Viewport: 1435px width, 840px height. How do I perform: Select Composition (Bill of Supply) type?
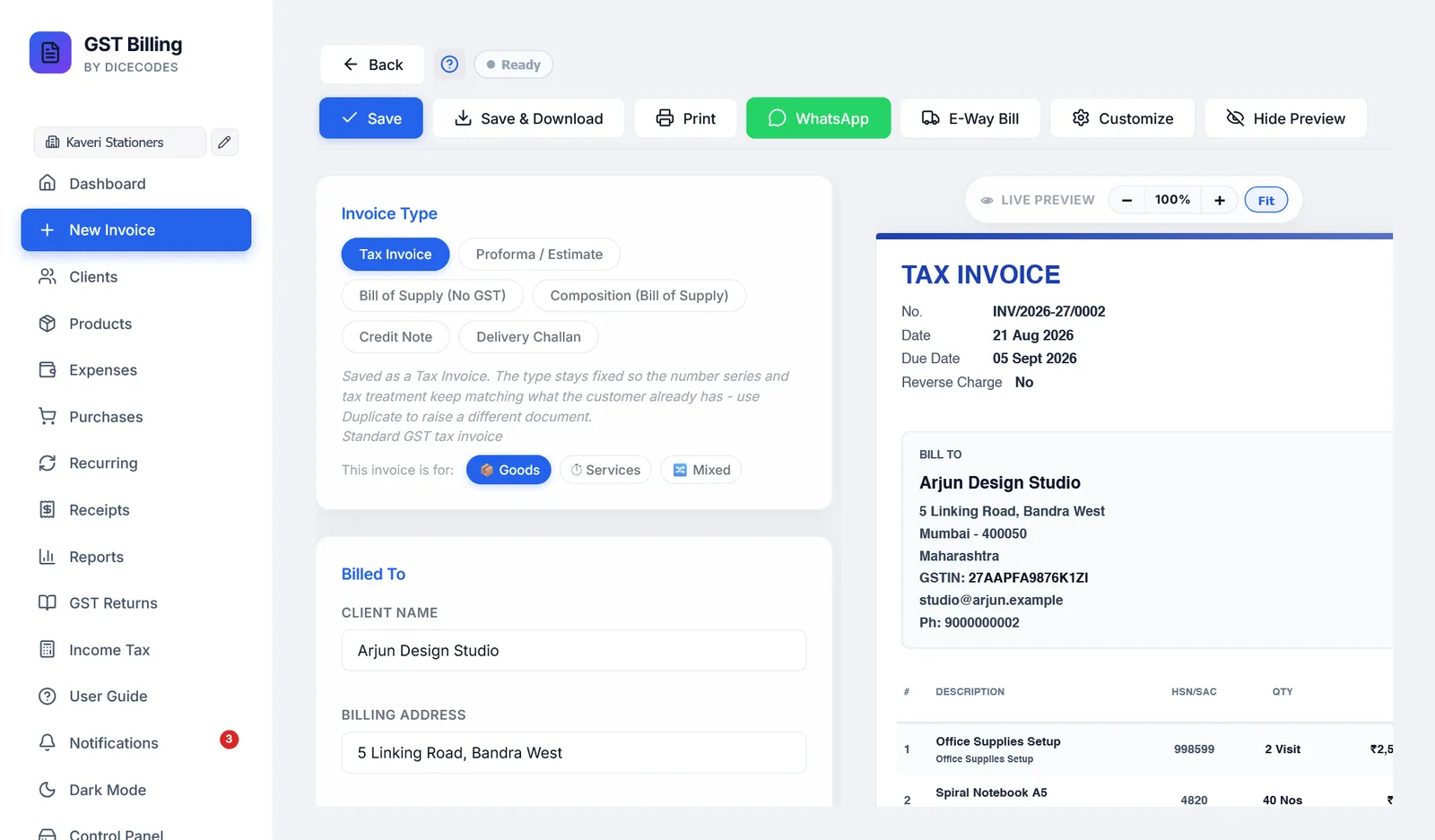(639, 296)
